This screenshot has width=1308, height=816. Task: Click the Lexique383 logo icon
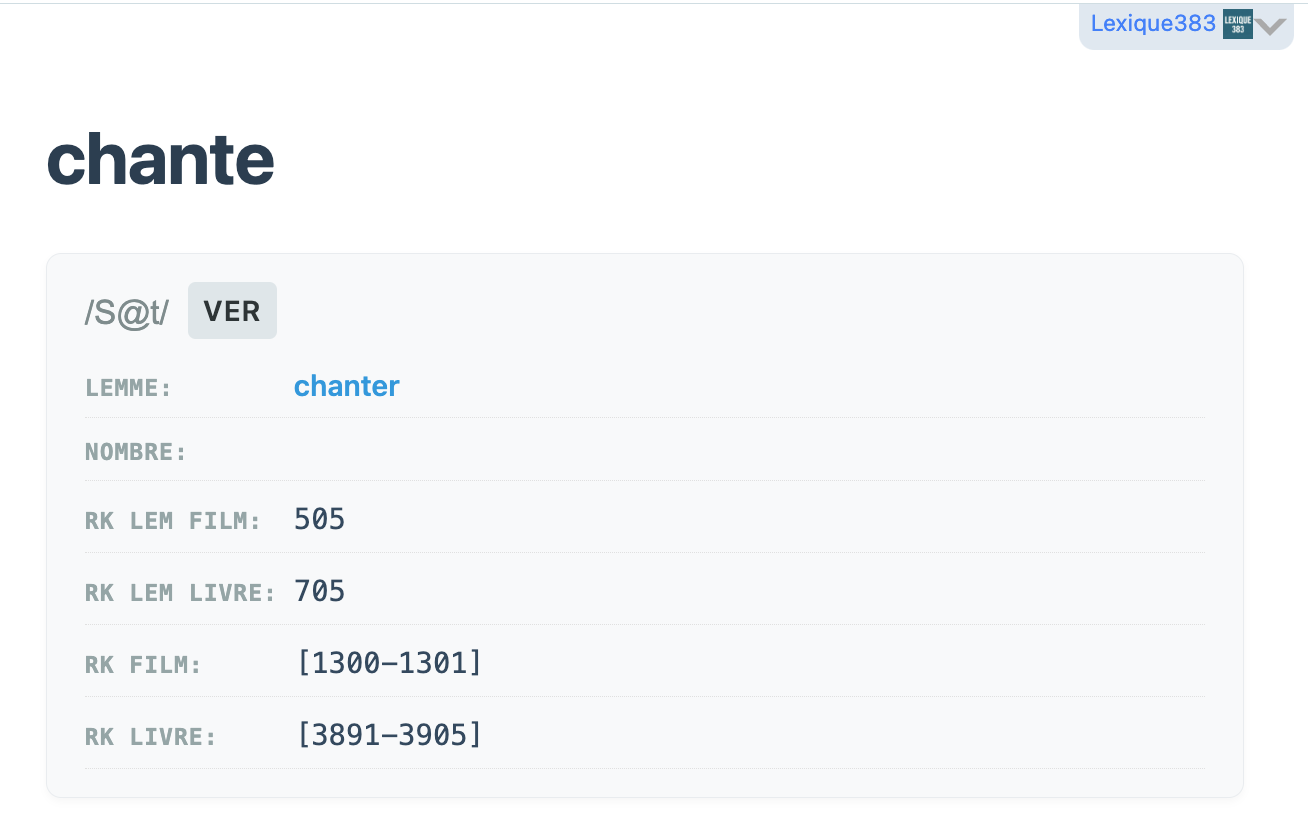(1237, 24)
